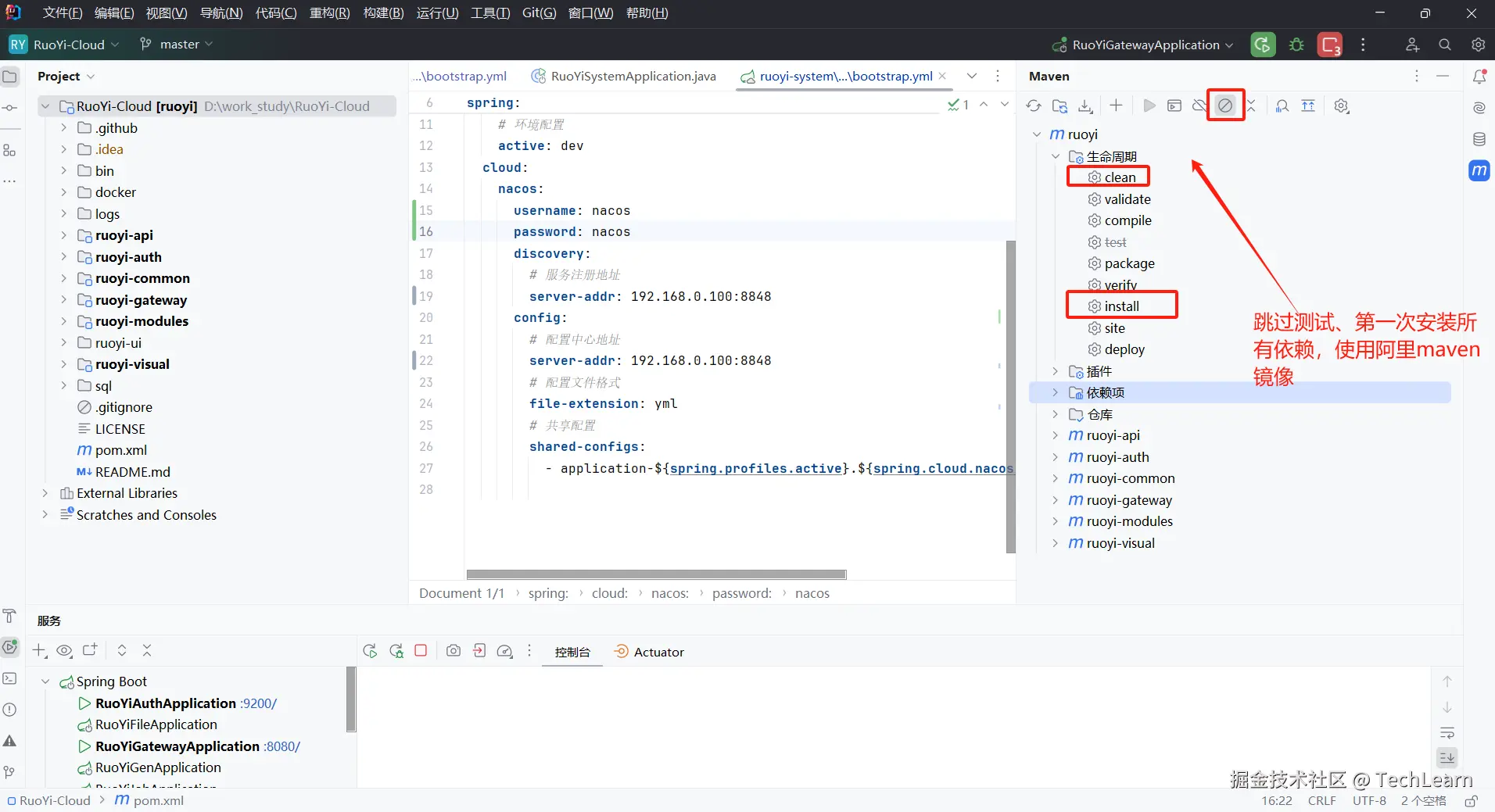
Task: Add a Maven project with the plus icon
Action: pos(1116,106)
